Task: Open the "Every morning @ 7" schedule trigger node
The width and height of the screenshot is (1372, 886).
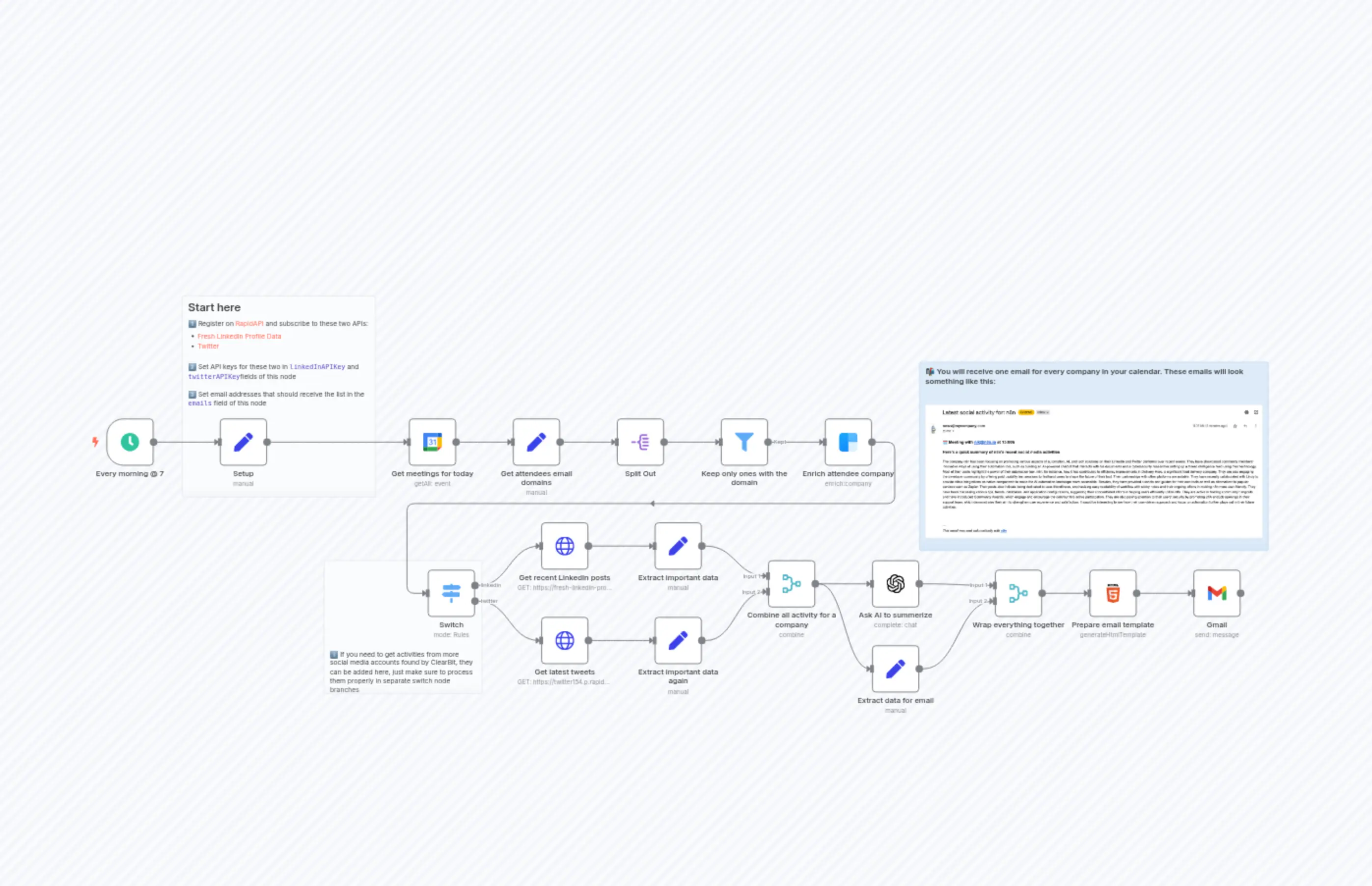Action: 130,442
